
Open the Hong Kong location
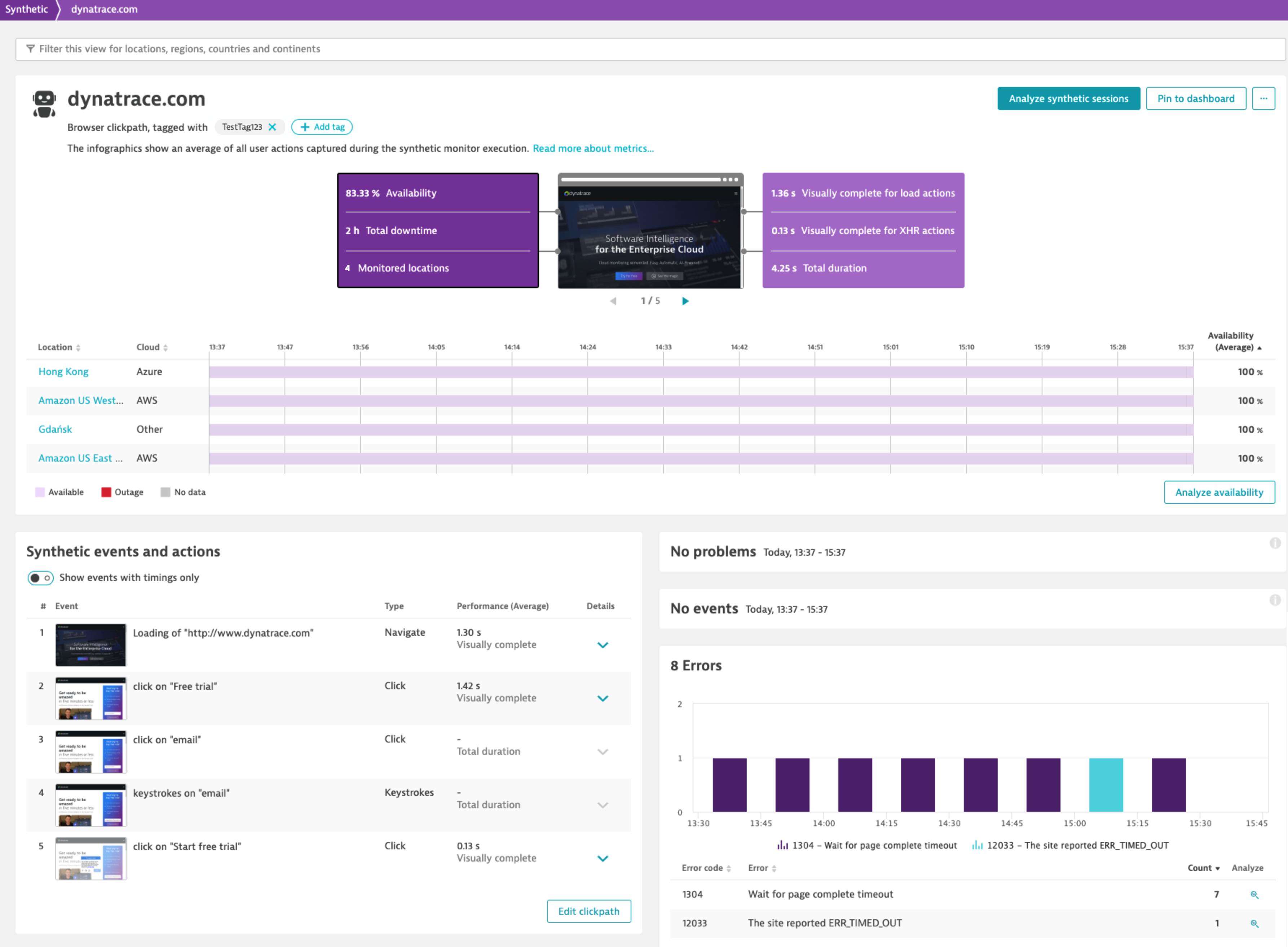click(63, 372)
